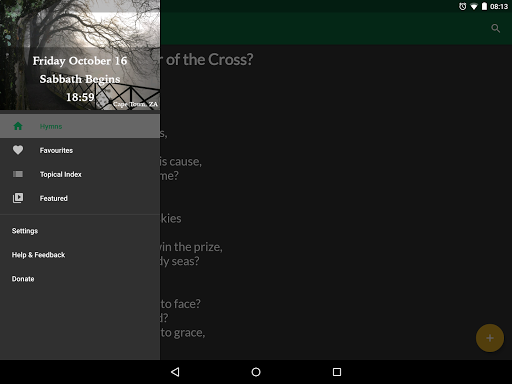
Task: Open recent apps with the square button
Action: point(337,372)
